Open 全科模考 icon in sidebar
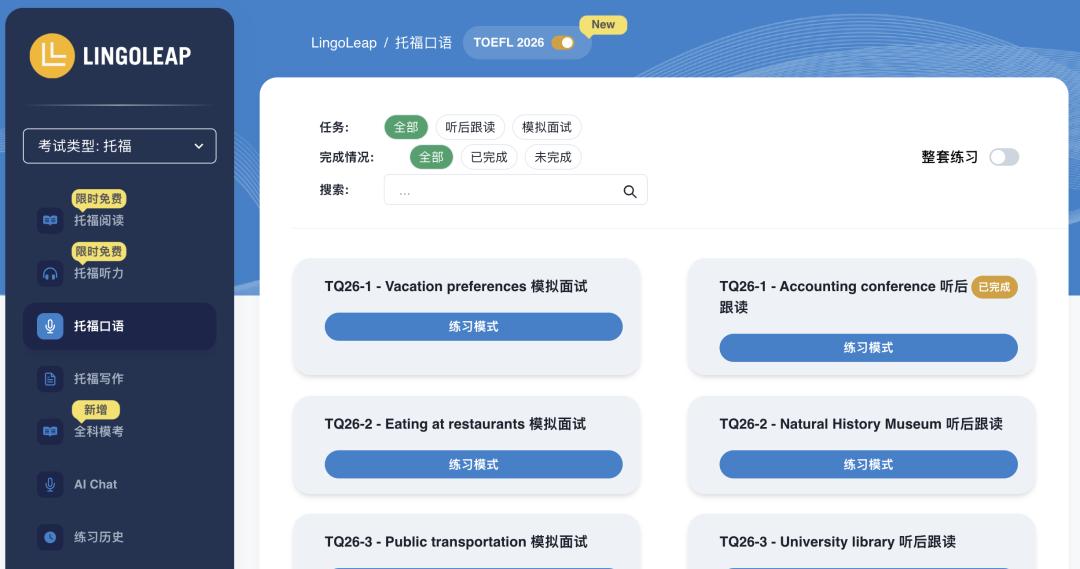This screenshot has width=1080, height=569. [x=50, y=431]
